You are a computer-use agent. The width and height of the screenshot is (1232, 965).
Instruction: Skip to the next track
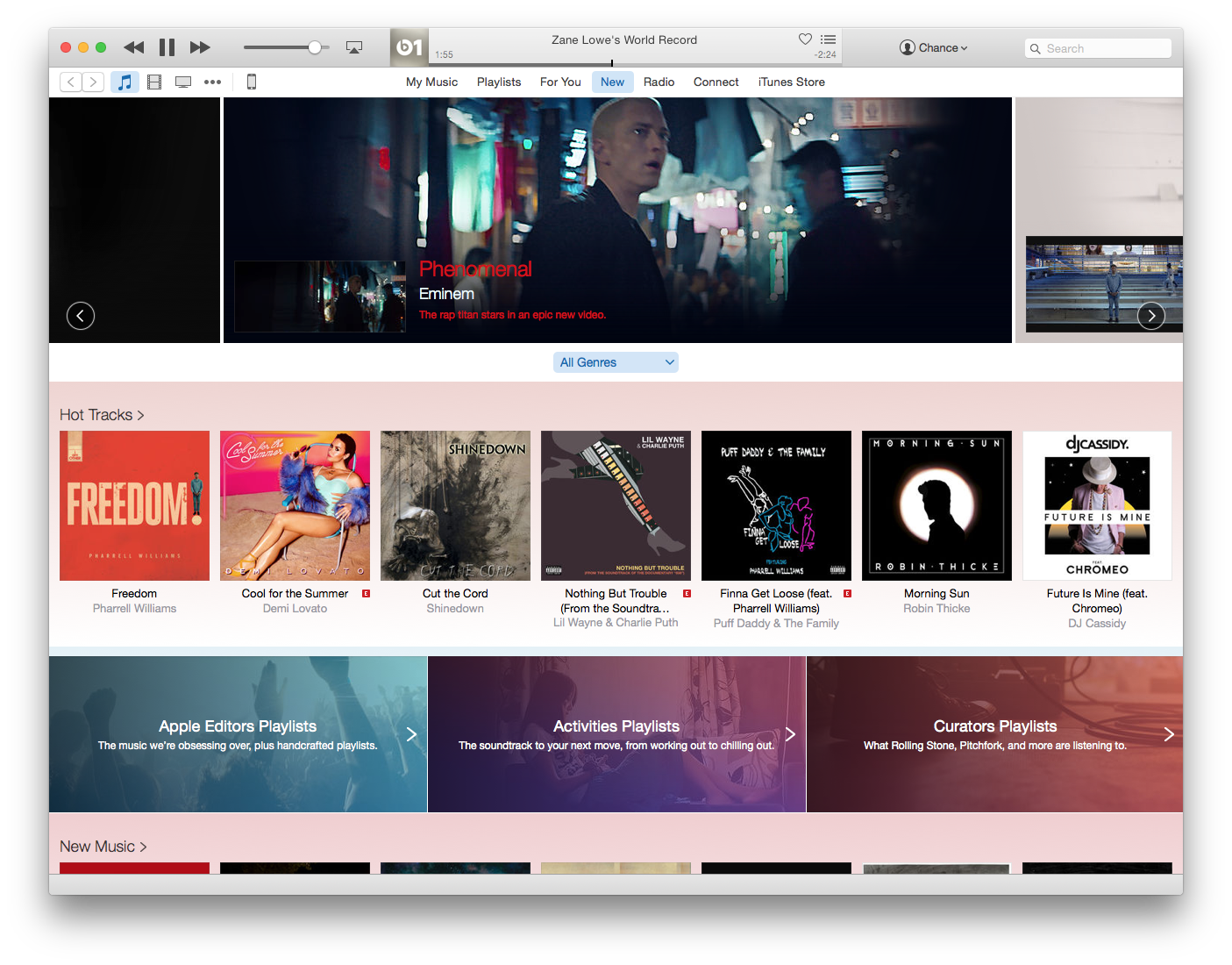(200, 47)
